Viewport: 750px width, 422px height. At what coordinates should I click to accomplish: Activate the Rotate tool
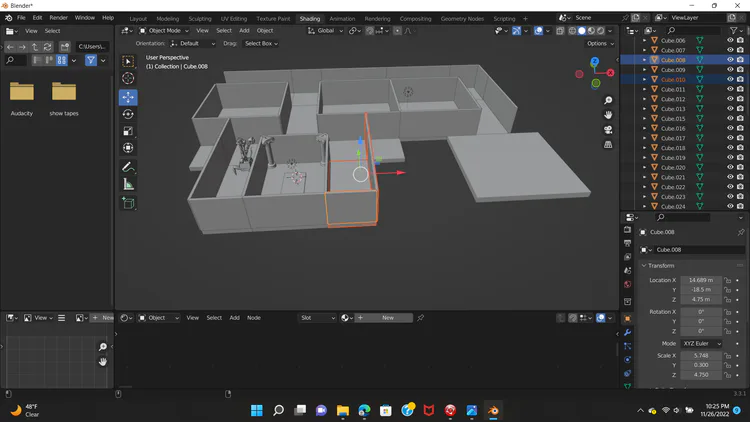[128, 114]
